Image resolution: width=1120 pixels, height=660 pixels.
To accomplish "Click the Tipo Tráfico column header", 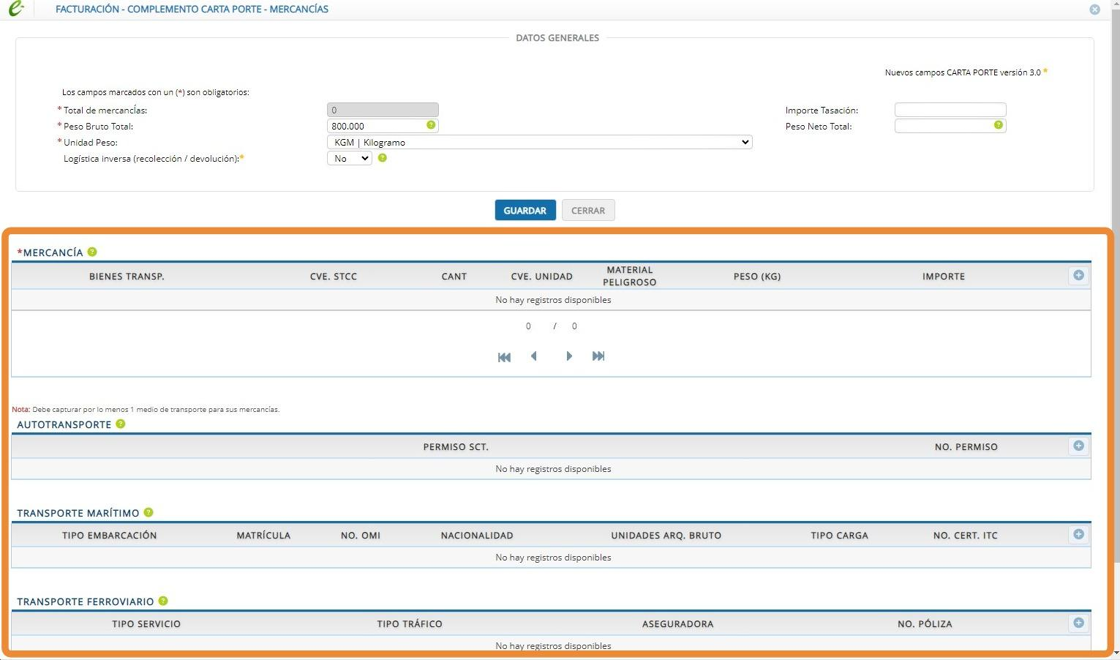I will click(410, 624).
